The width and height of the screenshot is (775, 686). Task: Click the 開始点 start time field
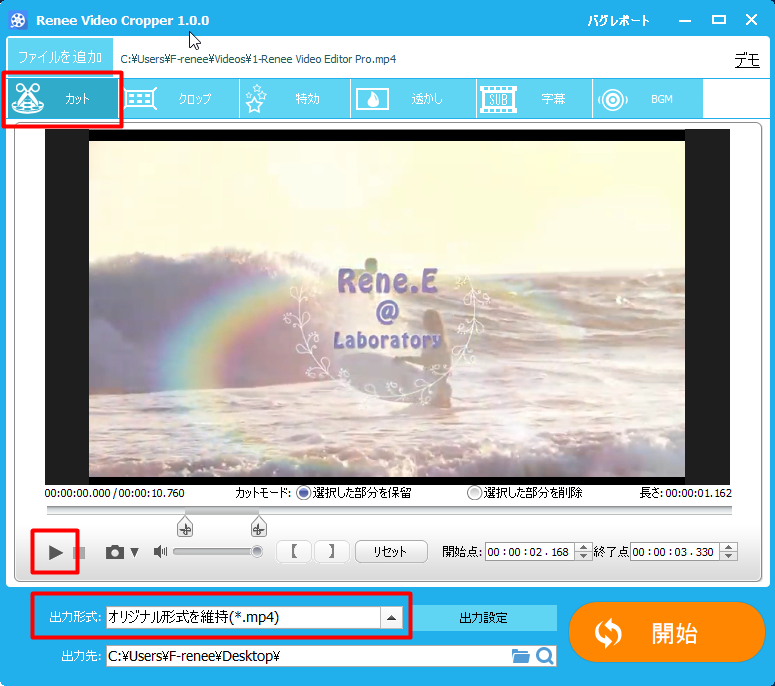tap(529, 552)
